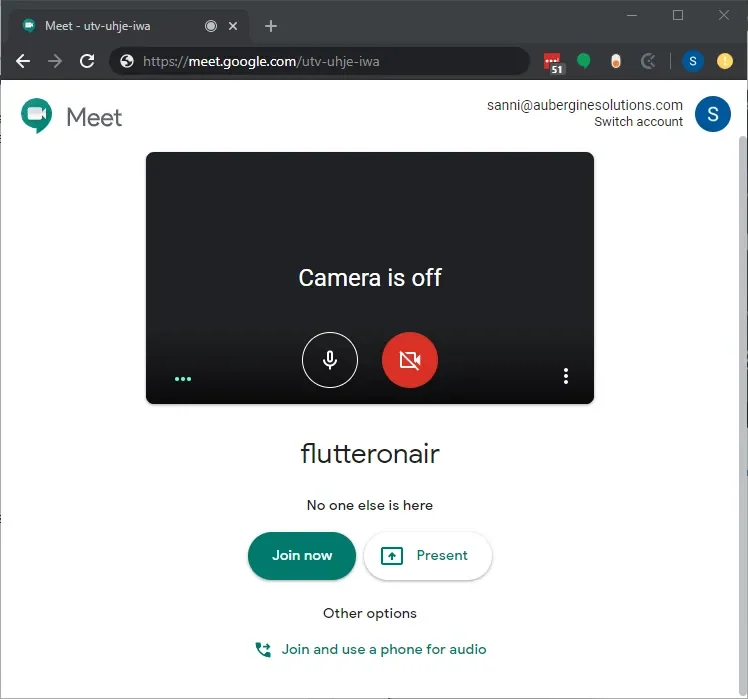Viewport: 748px width, 699px height.
Task: Open the three-dot more options menu in the video preview
Action: (566, 376)
